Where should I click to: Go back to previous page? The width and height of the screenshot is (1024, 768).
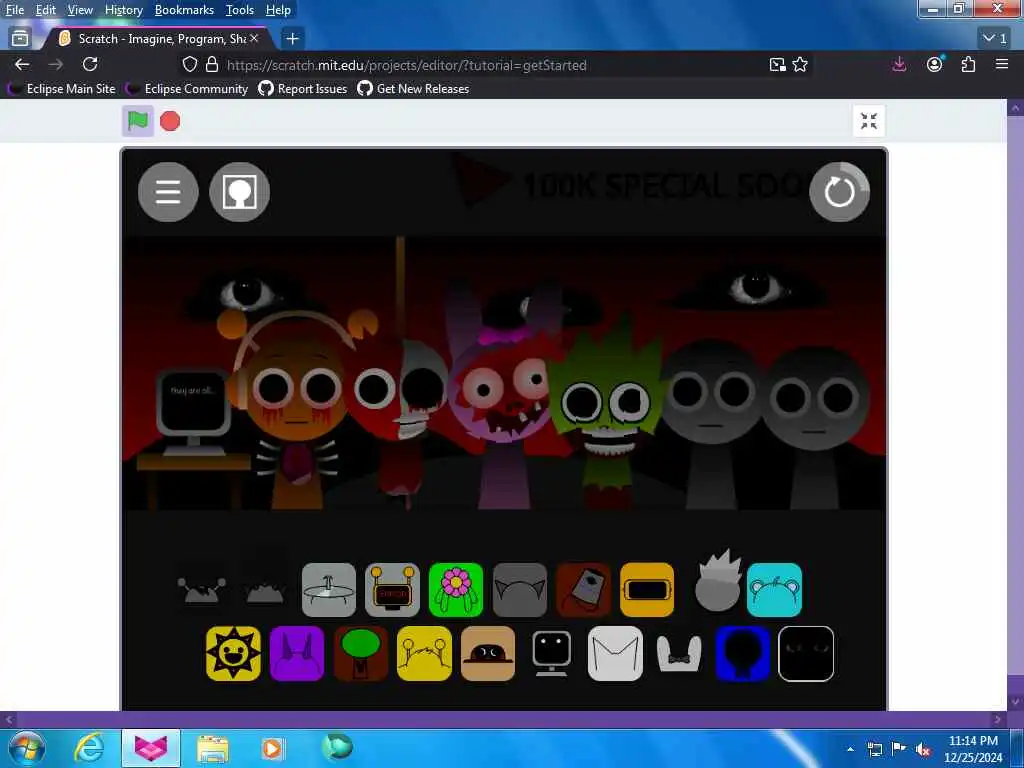point(22,64)
